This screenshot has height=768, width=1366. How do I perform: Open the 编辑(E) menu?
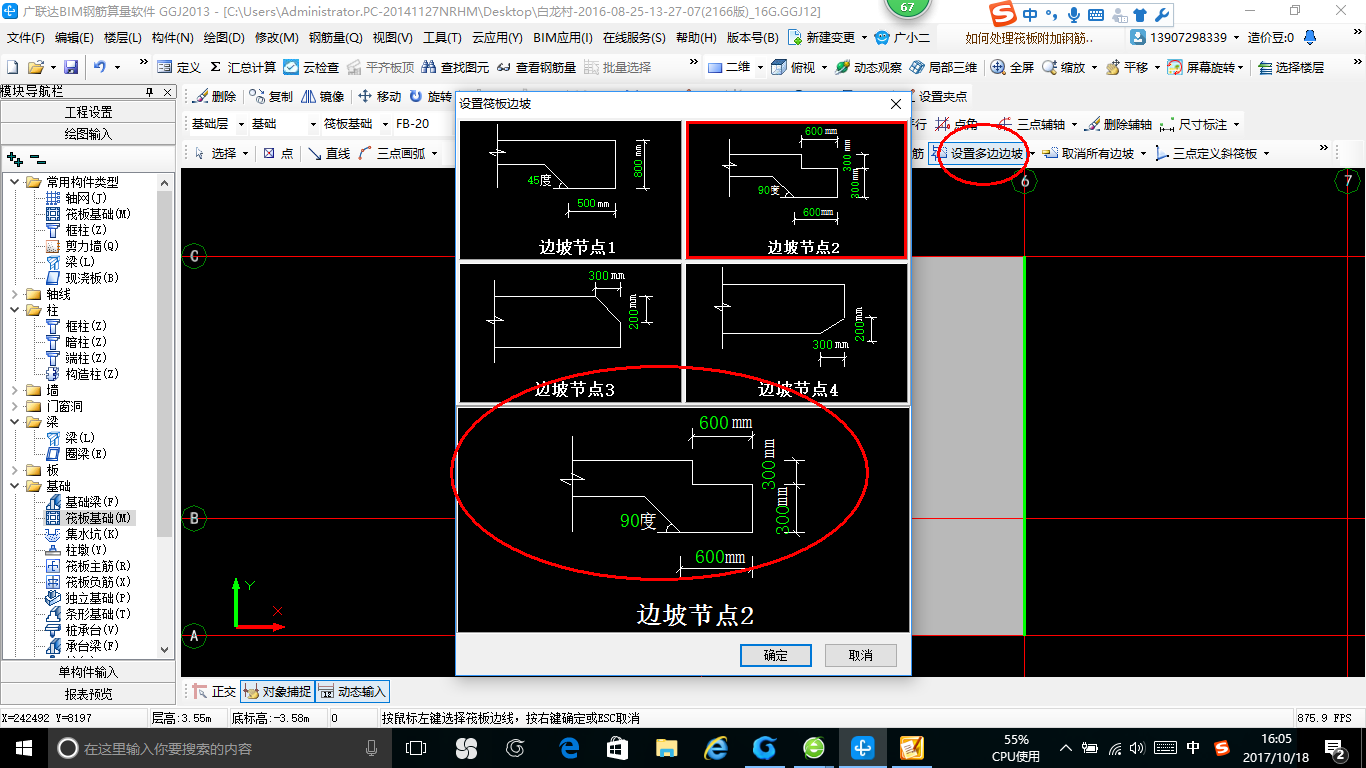click(75, 38)
